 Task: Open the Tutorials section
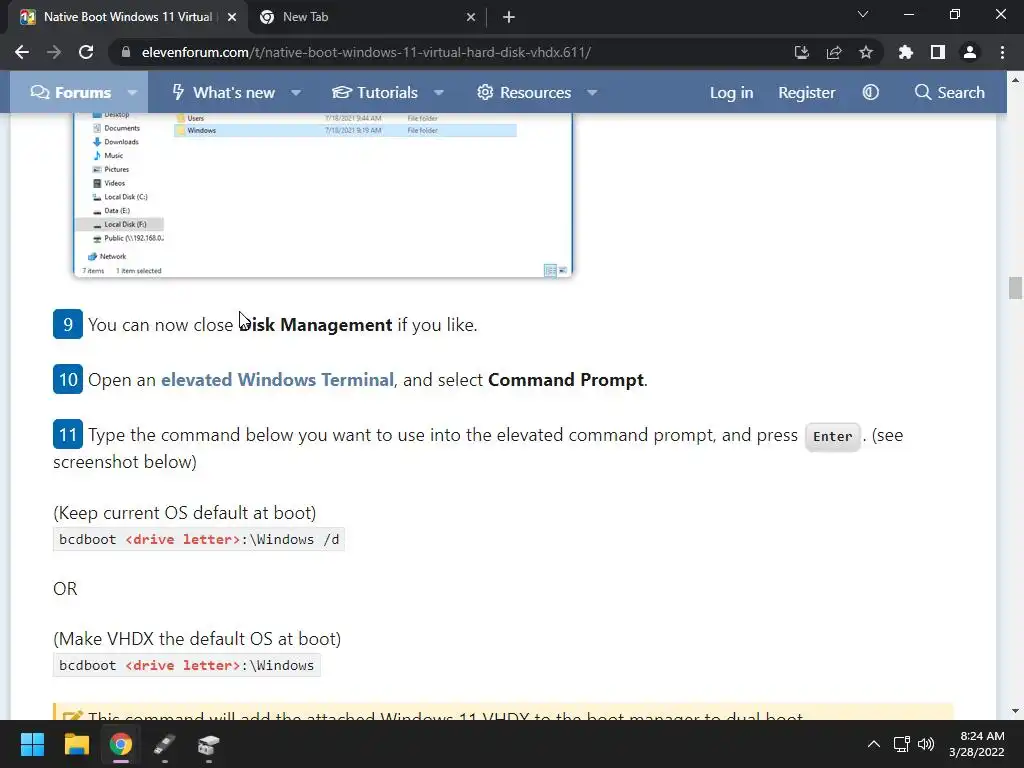[x=375, y=92]
